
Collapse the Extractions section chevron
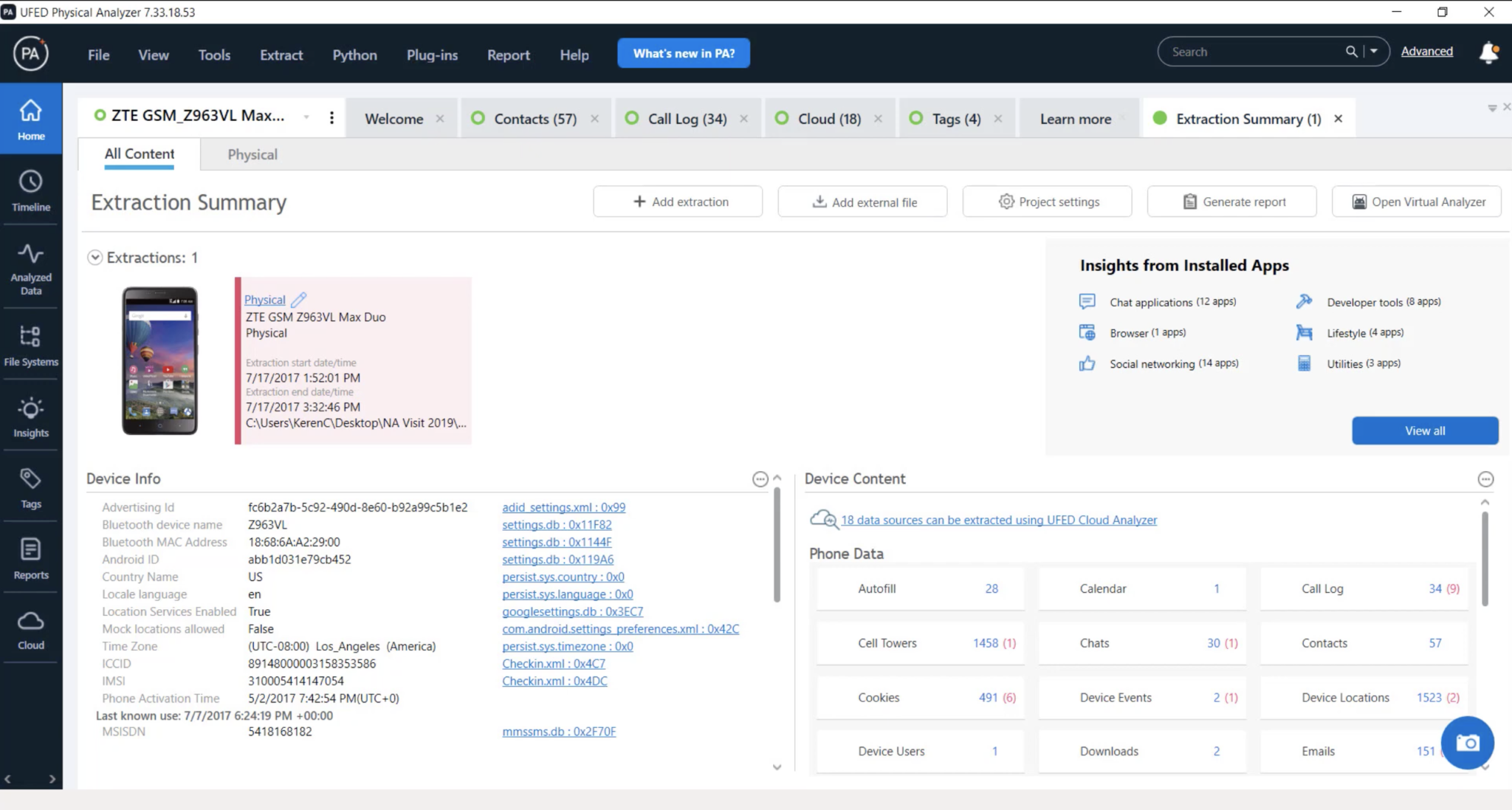coord(95,258)
